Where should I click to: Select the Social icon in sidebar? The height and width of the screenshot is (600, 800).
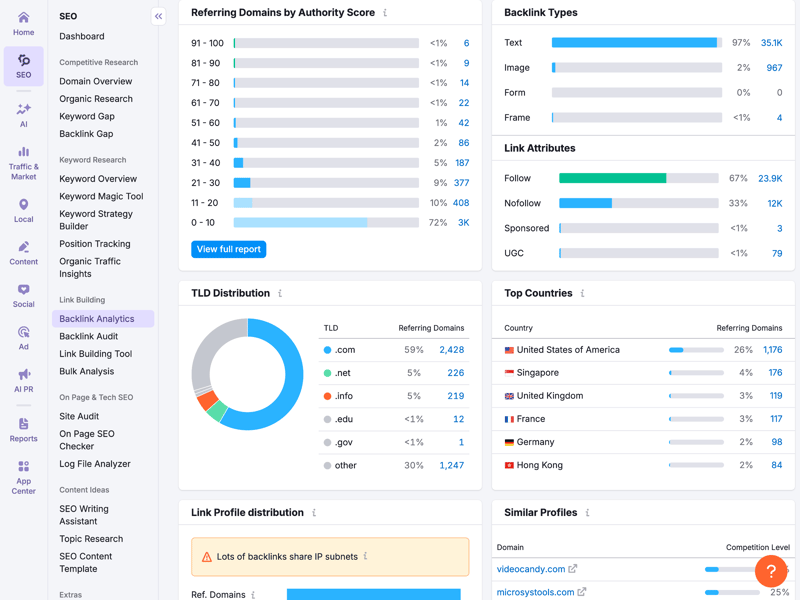23,290
